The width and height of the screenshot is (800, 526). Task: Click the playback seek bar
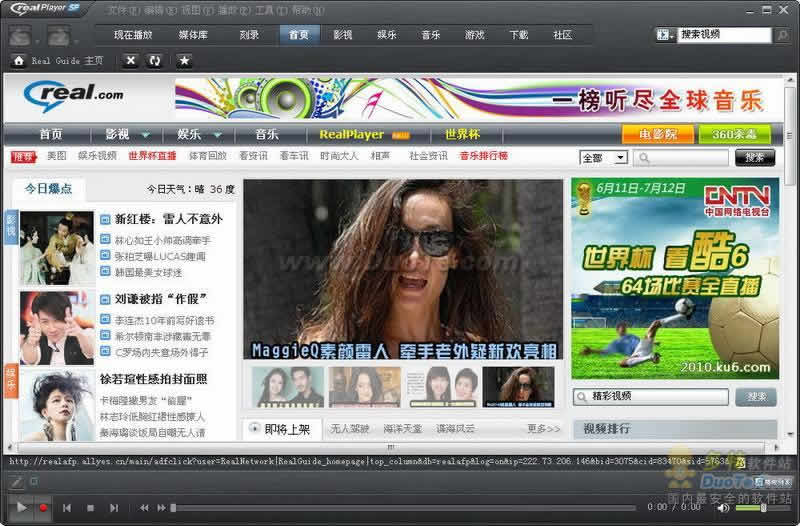[403, 508]
